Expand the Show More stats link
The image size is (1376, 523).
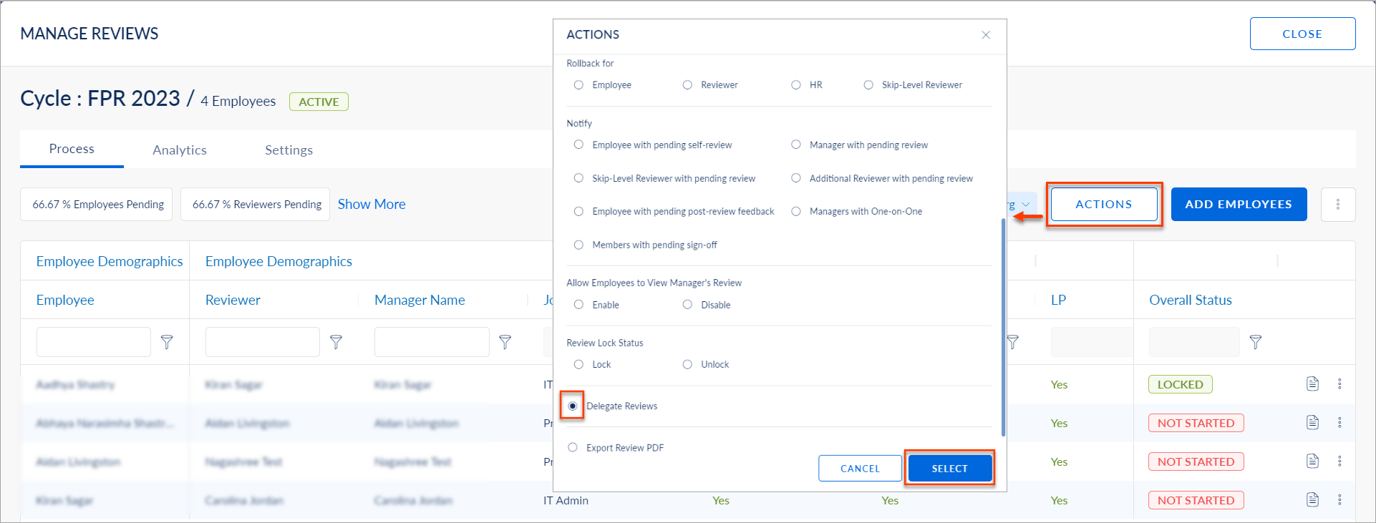(371, 204)
